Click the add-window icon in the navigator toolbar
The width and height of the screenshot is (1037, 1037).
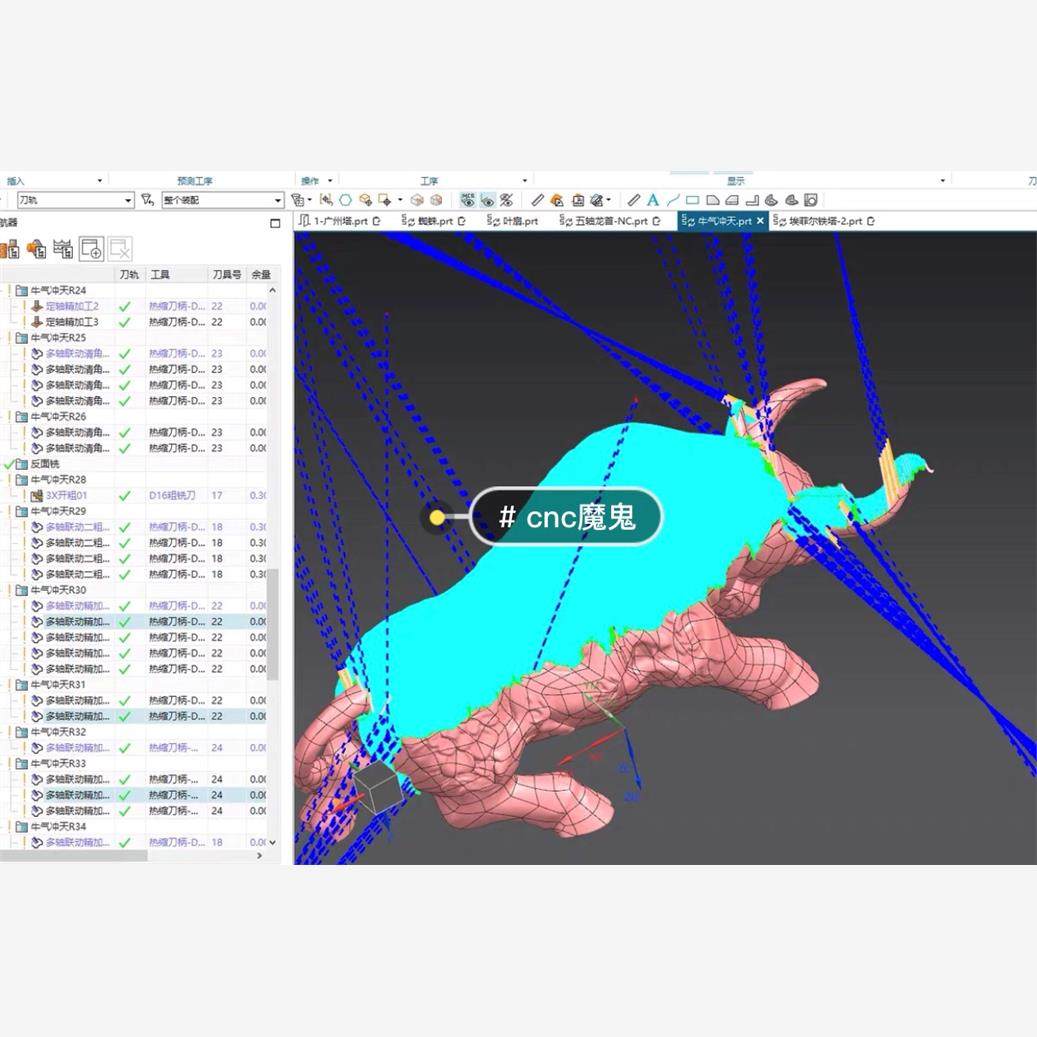point(91,249)
